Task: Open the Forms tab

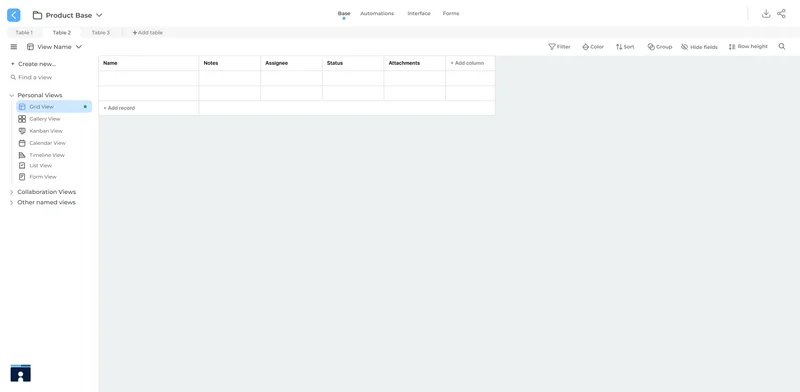Action: tap(451, 14)
